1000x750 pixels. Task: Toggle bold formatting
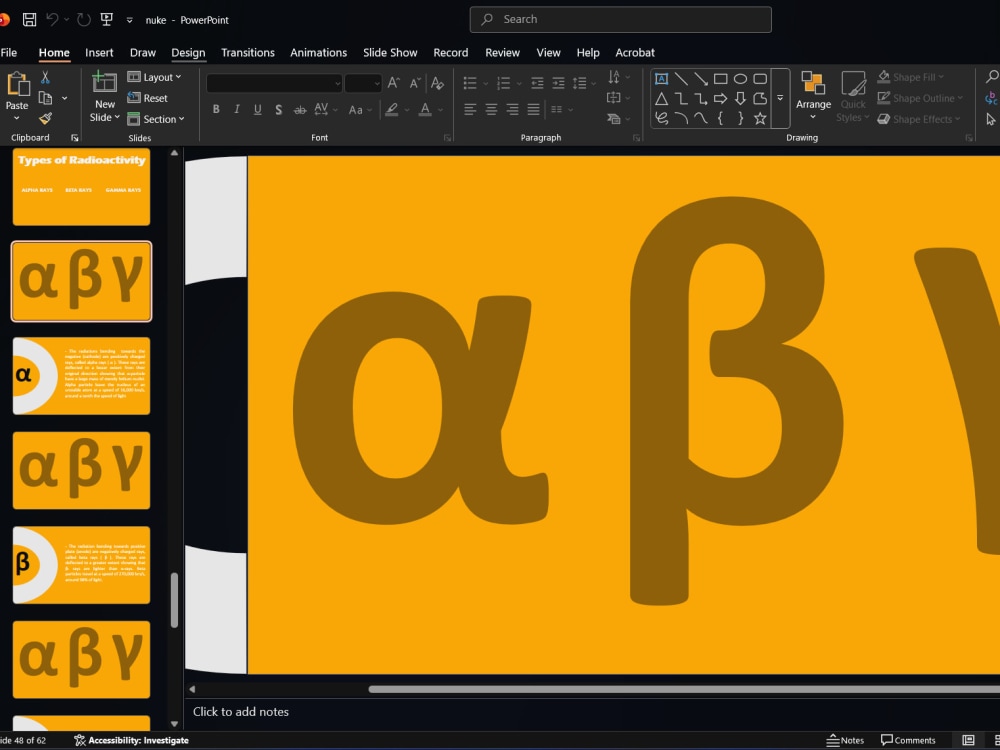[x=216, y=110]
